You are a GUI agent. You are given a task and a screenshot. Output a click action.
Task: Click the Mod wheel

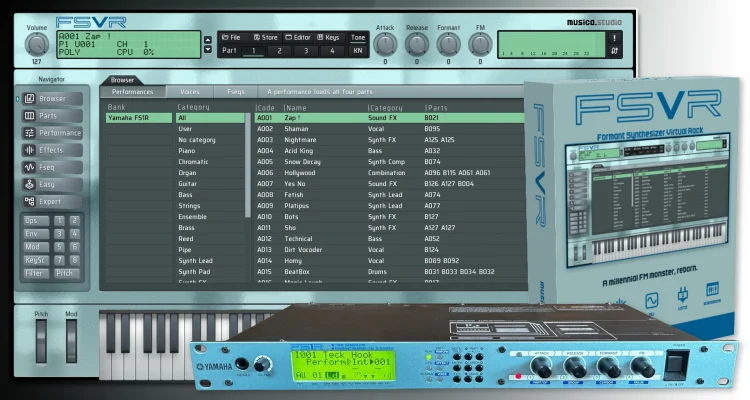coord(71,341)
